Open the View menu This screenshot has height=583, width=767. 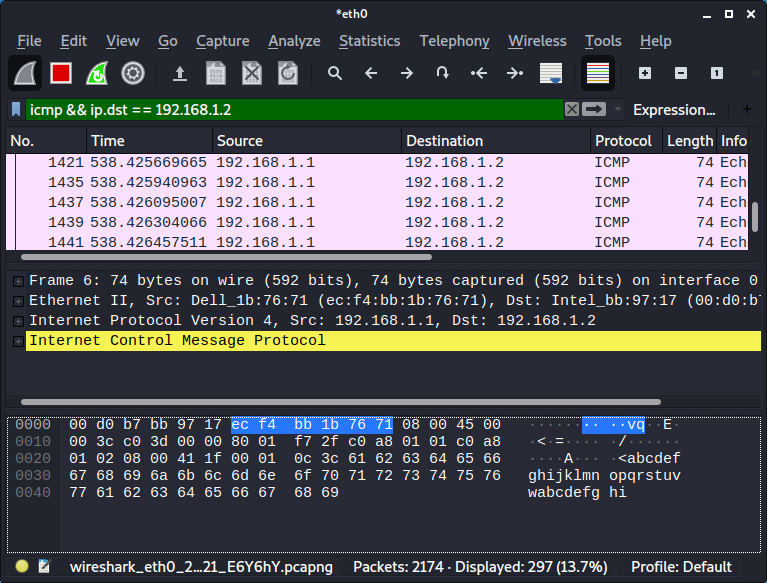pyautogui.click(x=123, y=41)
